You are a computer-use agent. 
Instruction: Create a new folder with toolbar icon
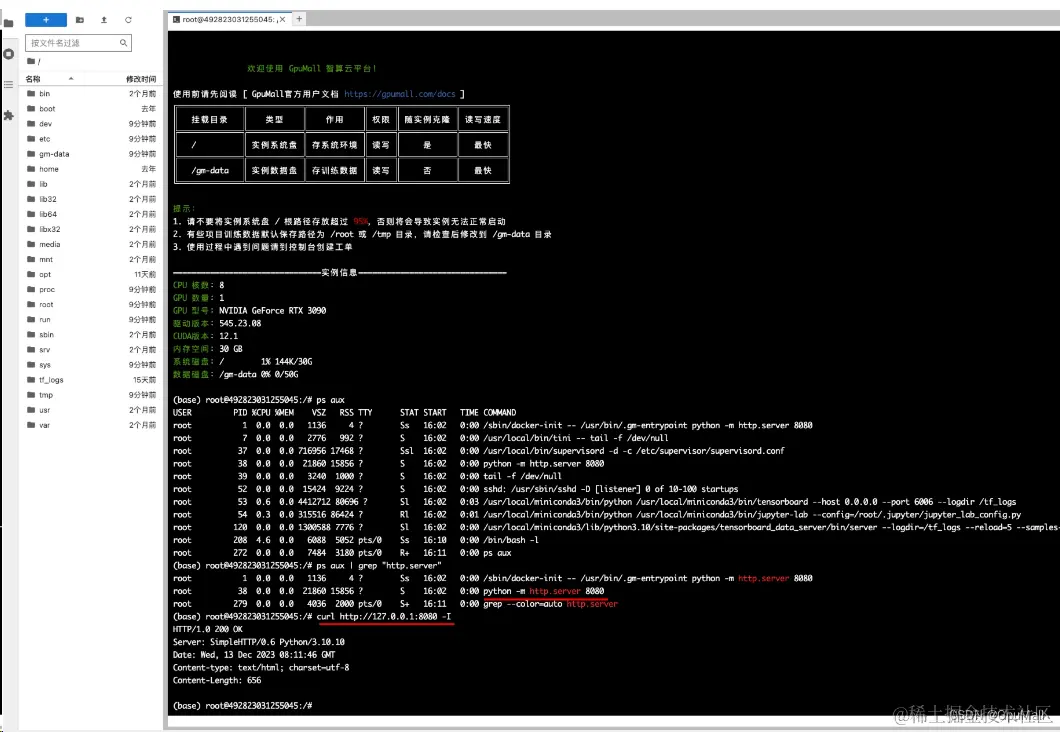pos(80,20)
